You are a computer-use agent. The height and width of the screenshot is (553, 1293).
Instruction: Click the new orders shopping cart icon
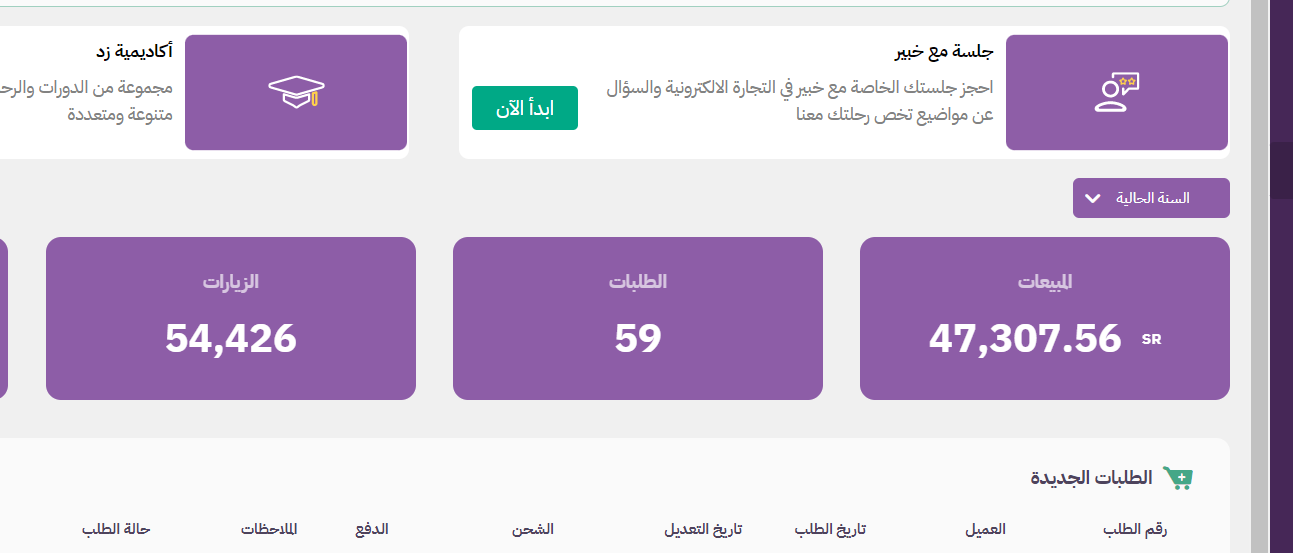point(1179,478)
